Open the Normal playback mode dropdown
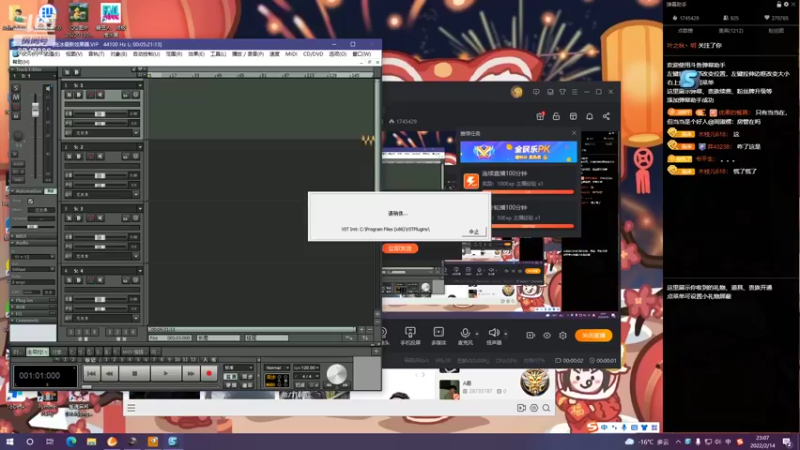This screenshot has width=800, height=450. [x=277, y=367]
